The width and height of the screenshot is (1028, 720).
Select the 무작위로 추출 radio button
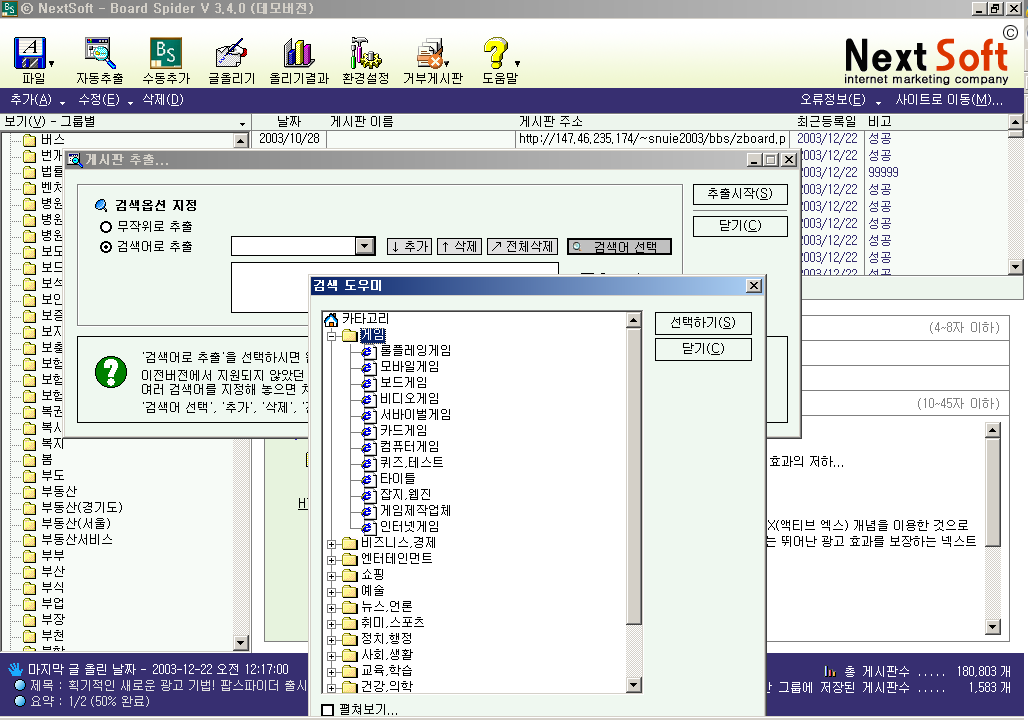tap(106, 227)
